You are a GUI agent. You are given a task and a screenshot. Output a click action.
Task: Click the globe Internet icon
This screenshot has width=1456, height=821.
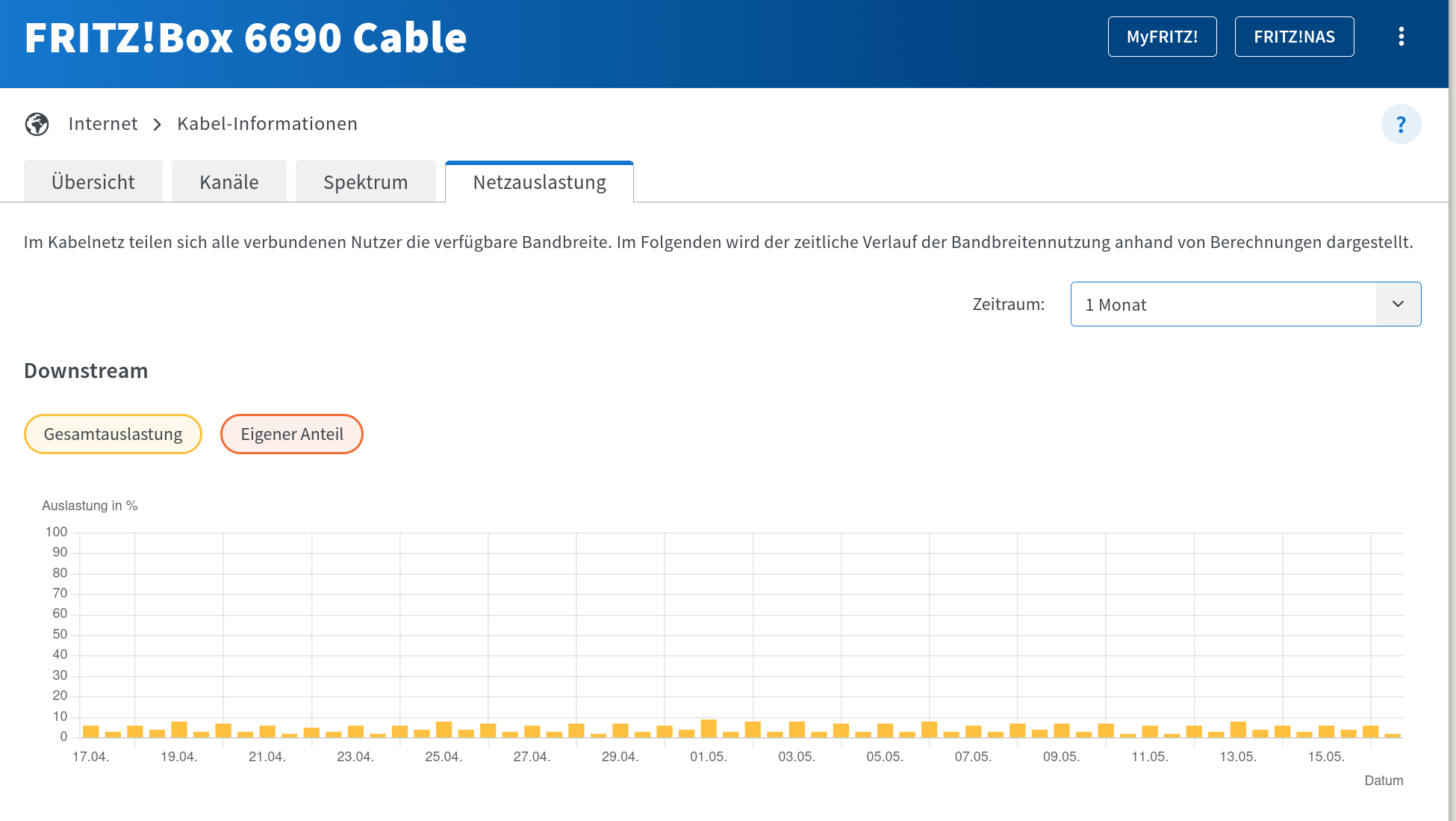[37, 124]
